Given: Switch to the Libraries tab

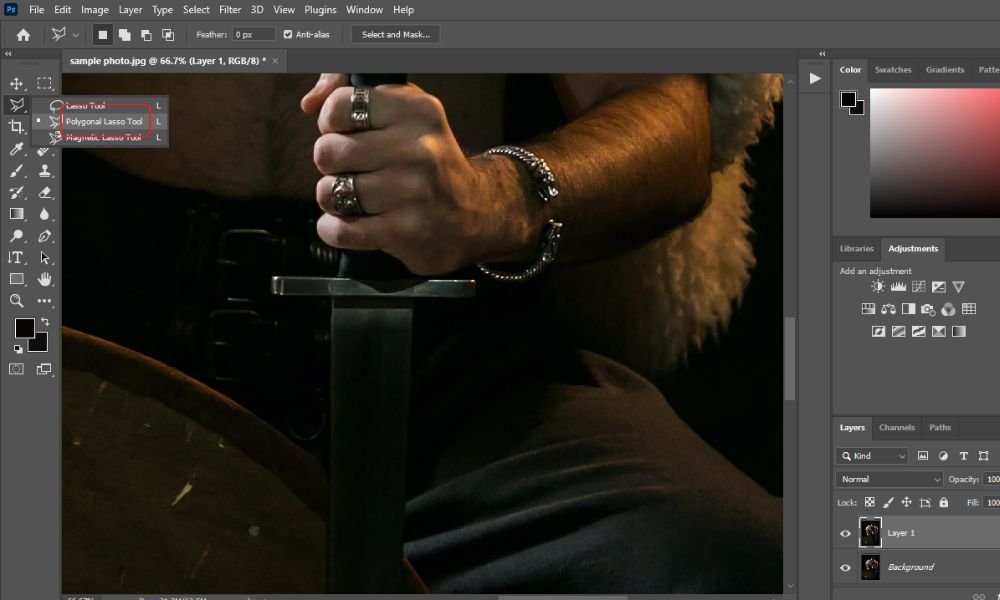Looking at the screenshot, I should pos(857,249).
